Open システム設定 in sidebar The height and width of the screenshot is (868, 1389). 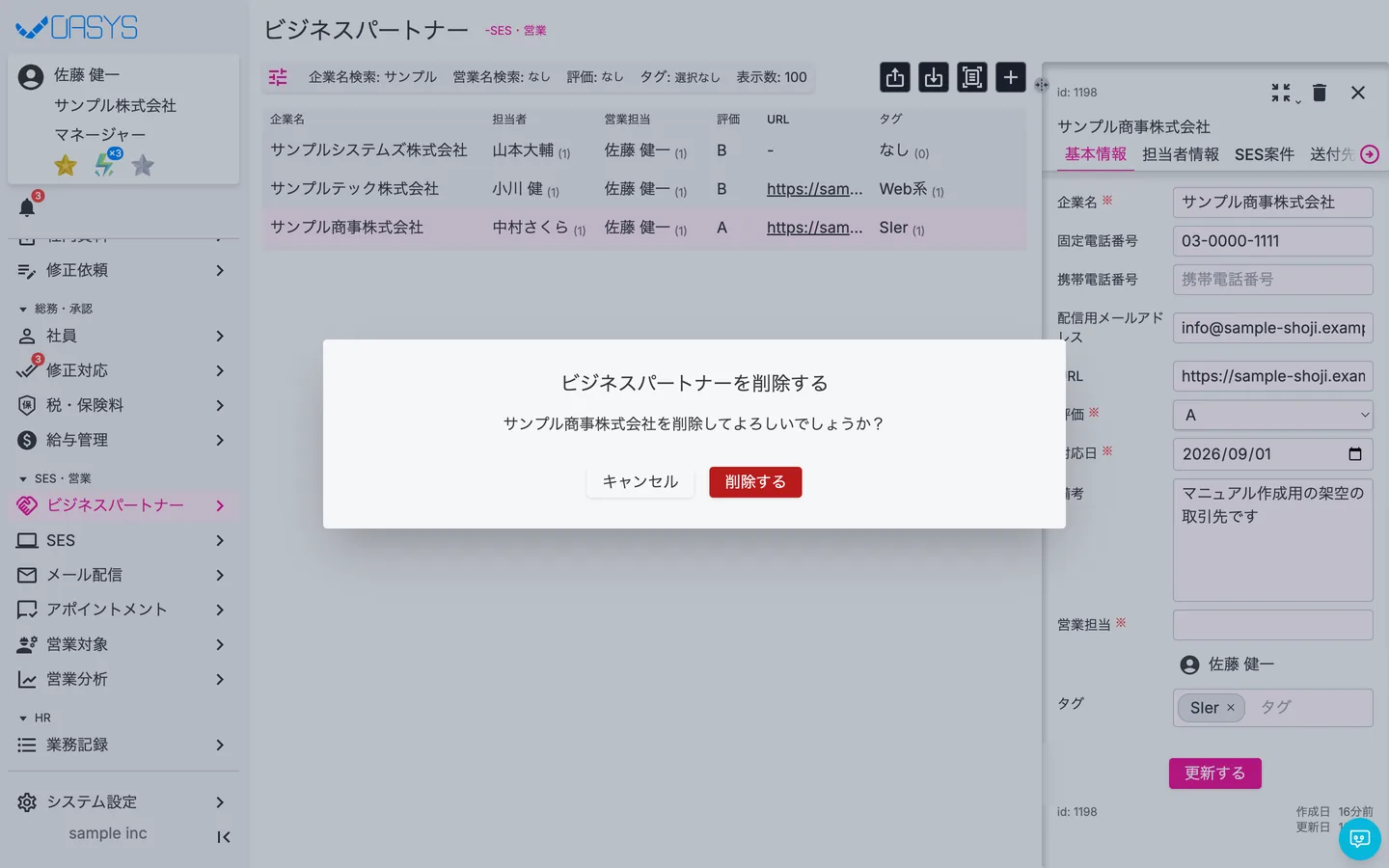(x=123, y=802)
